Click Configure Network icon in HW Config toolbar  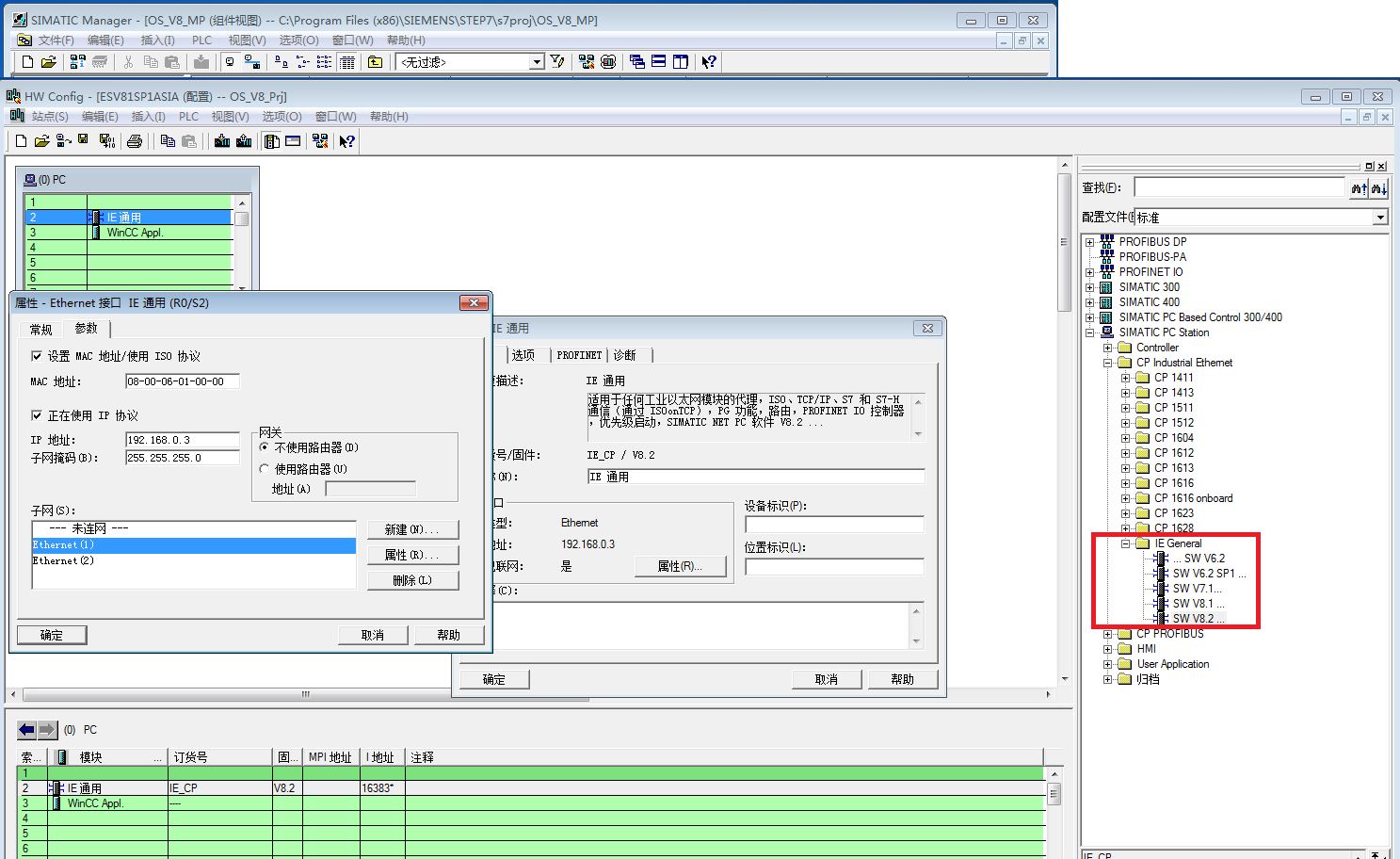point(320,141)
